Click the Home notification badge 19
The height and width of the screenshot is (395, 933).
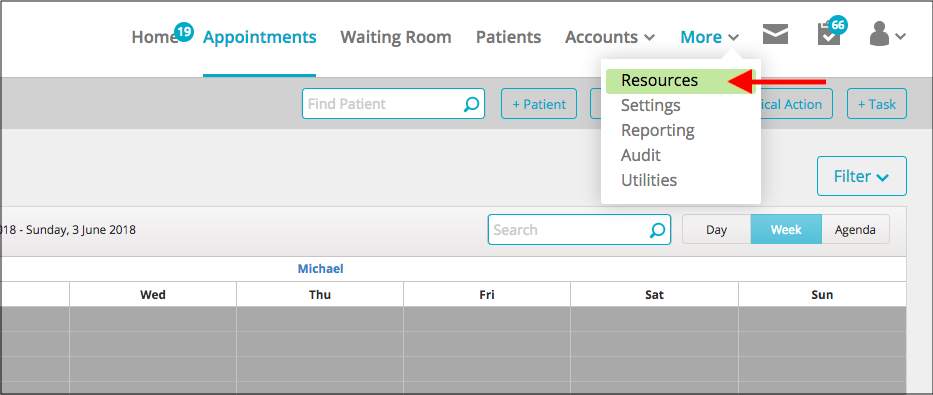[x=184, y=31]
